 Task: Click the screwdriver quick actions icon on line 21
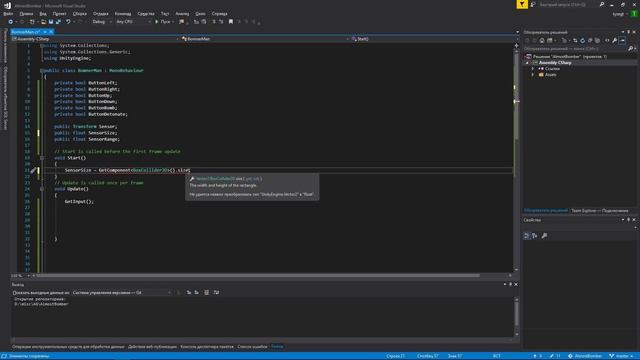click(x=33, y=170)
